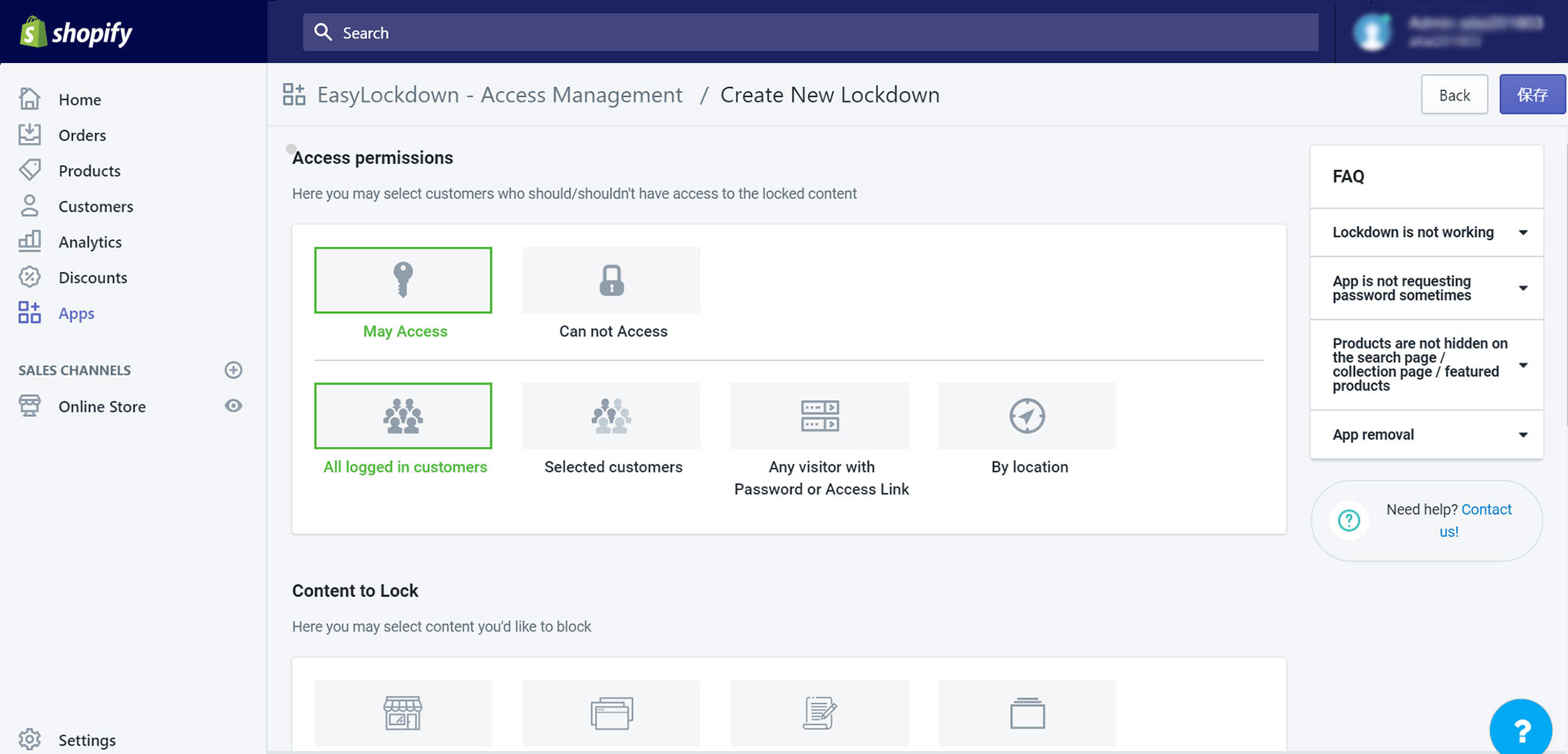The width and height of the screenshot is (1568, 754).
Task: Pick the Selected customers group icon
Action: click(611, 416)
